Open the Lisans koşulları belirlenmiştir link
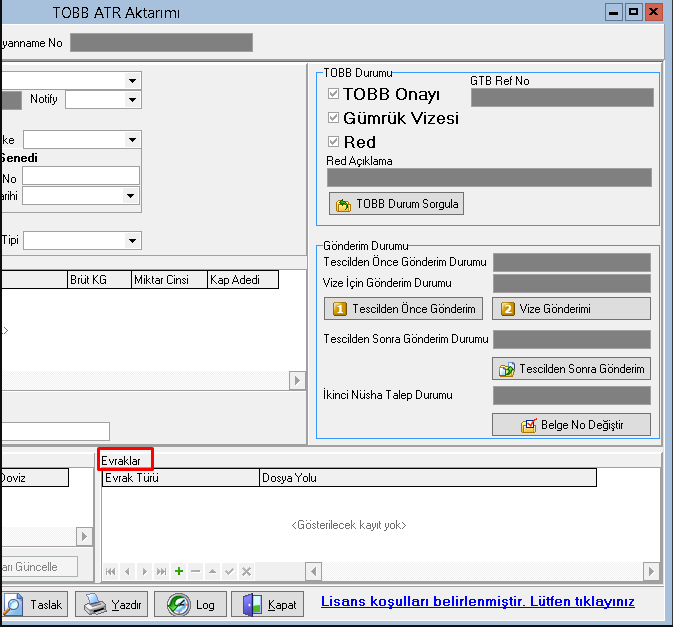The width and height of the screenshot is (673, 627). pyautogui.click(x=478, y=601)
